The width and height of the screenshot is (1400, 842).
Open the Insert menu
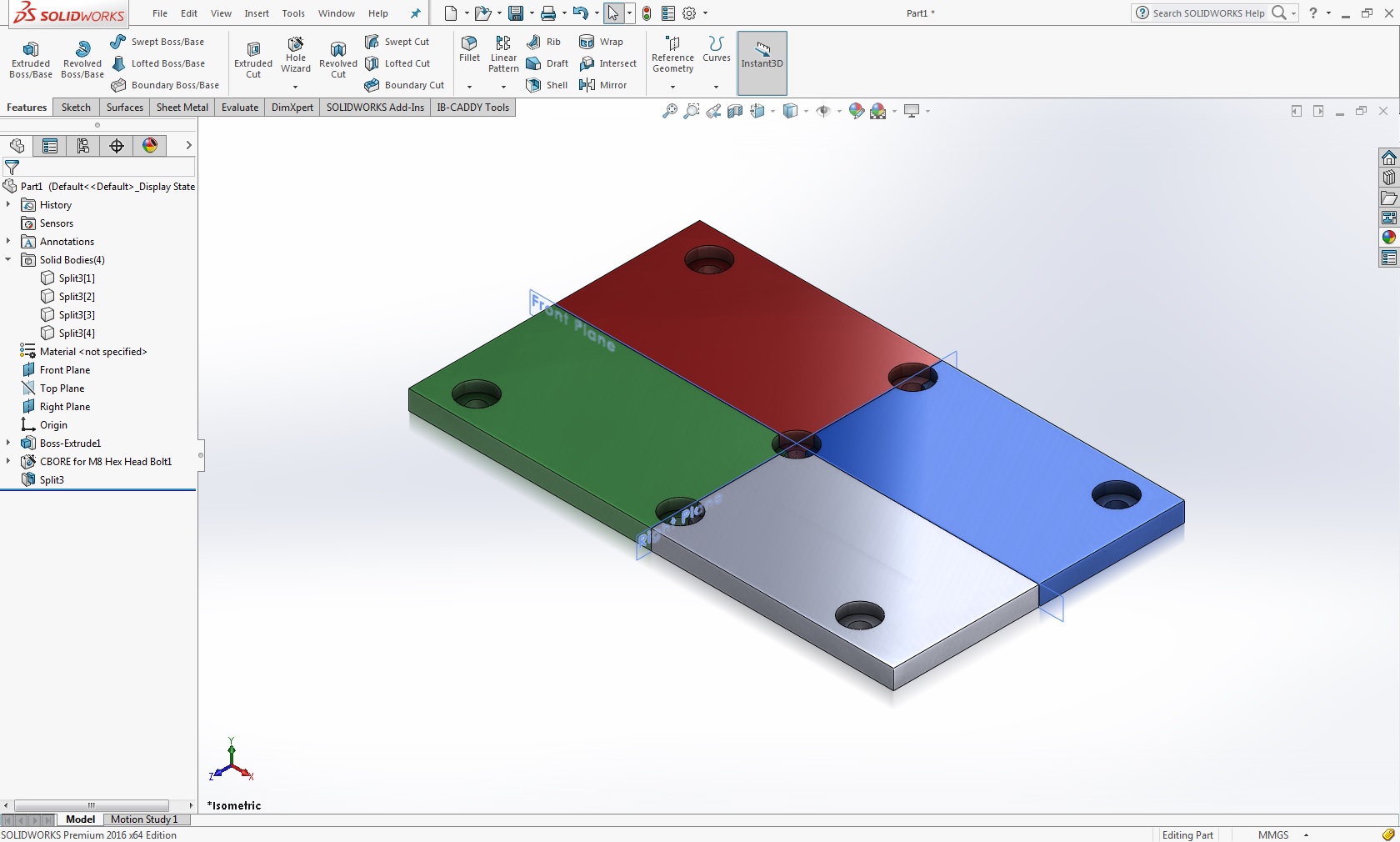[257, 13]
